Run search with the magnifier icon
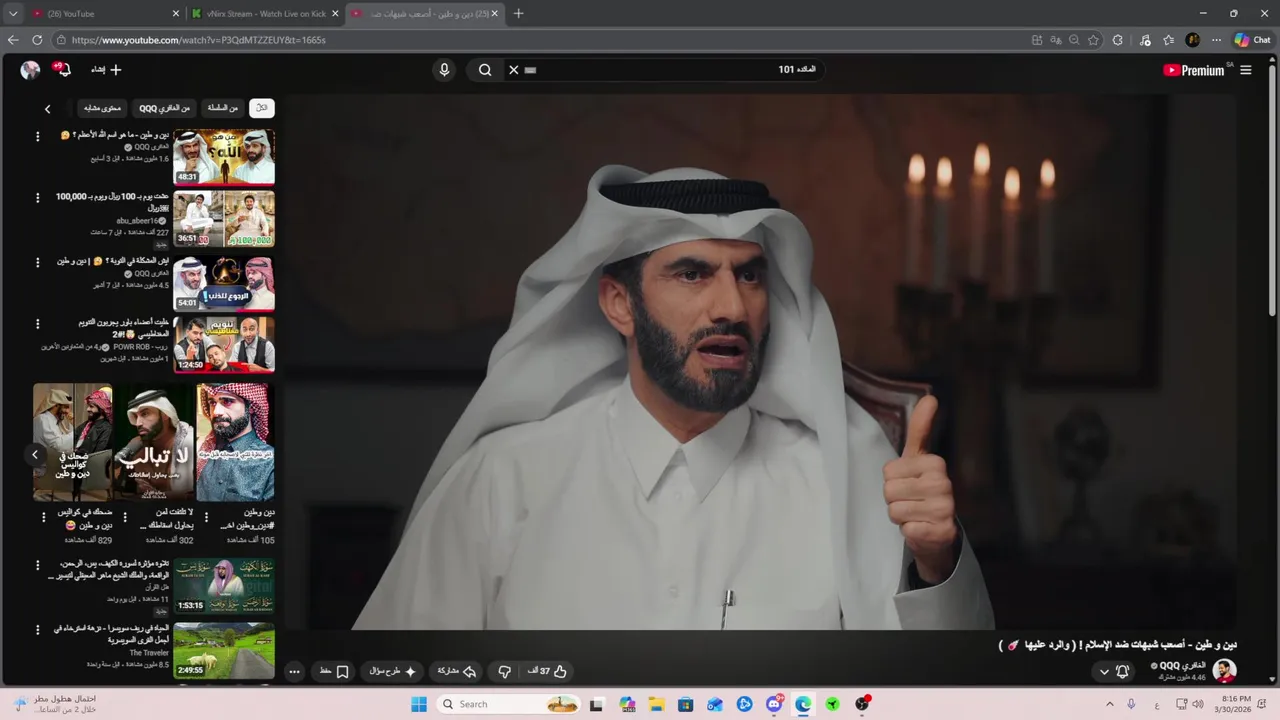The width and height of the screenshot is (1280, 720). click(485, 70)
